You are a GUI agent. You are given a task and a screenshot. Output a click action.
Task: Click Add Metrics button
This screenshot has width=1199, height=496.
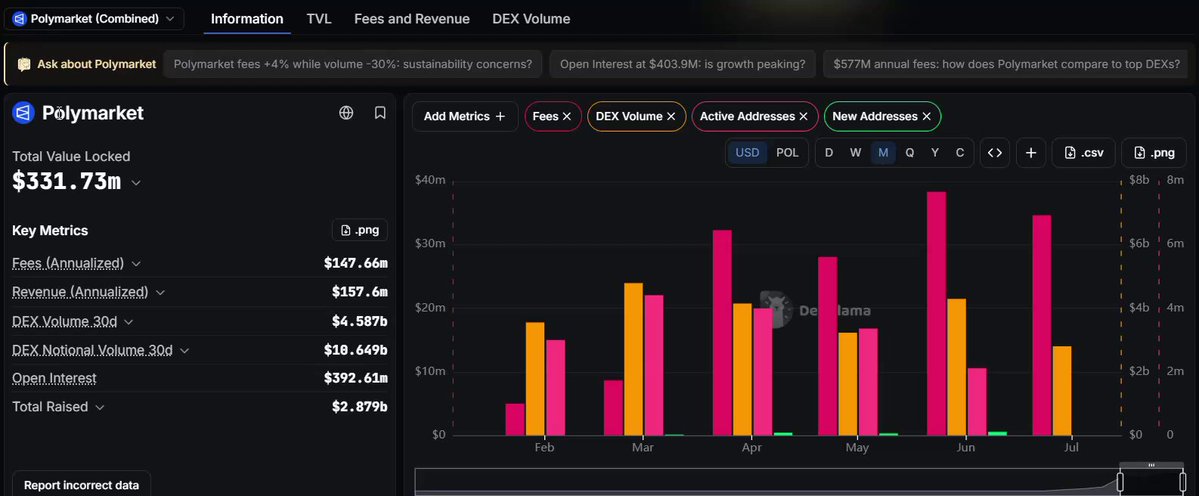465,117
